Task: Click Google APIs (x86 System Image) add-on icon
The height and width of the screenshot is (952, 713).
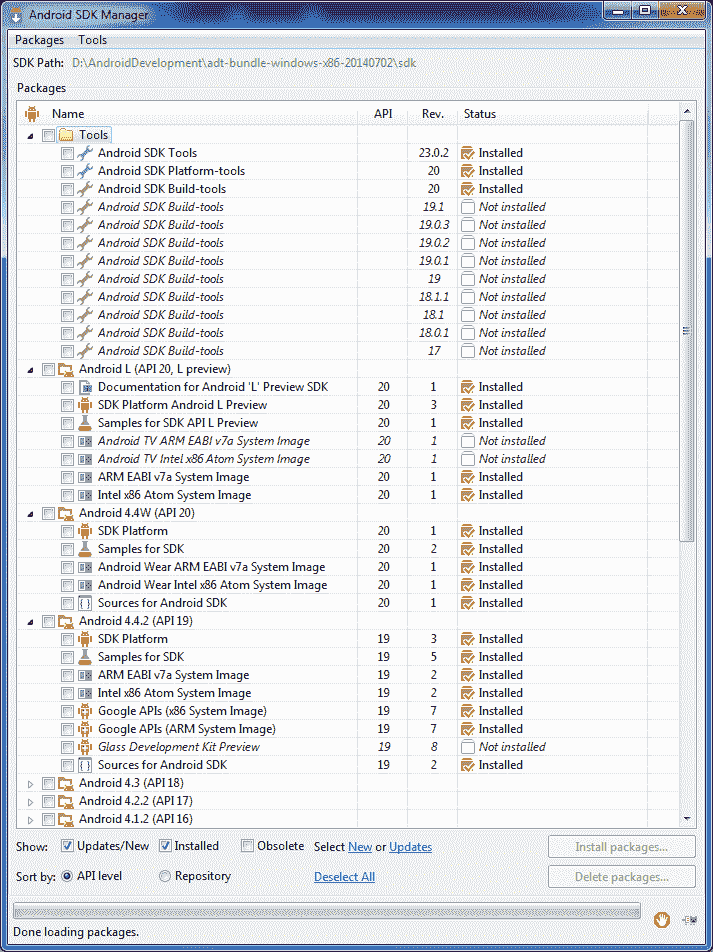Action: pyautogui.click(x=85, y=711)
